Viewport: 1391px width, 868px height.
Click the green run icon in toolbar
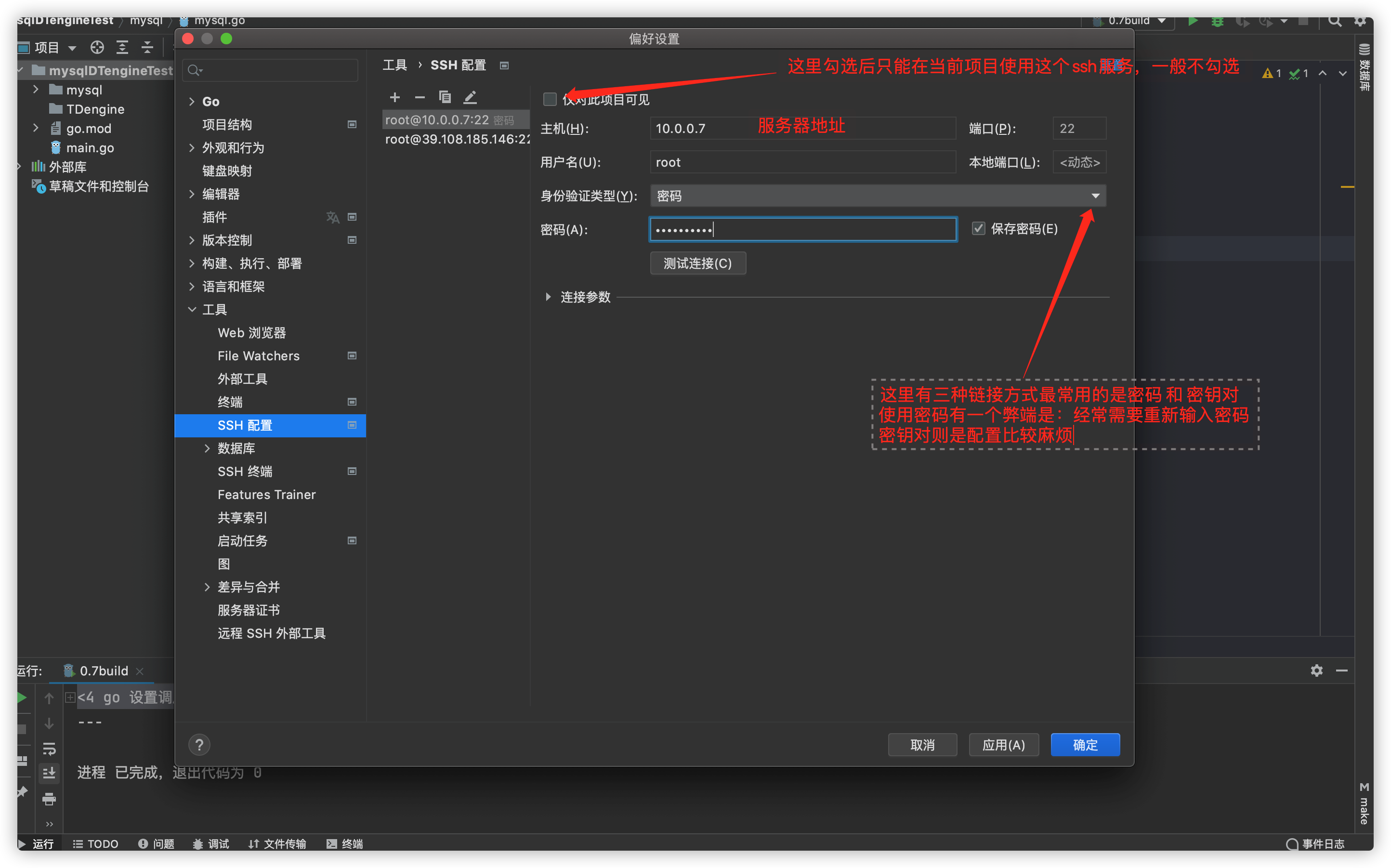[1193, 21]
